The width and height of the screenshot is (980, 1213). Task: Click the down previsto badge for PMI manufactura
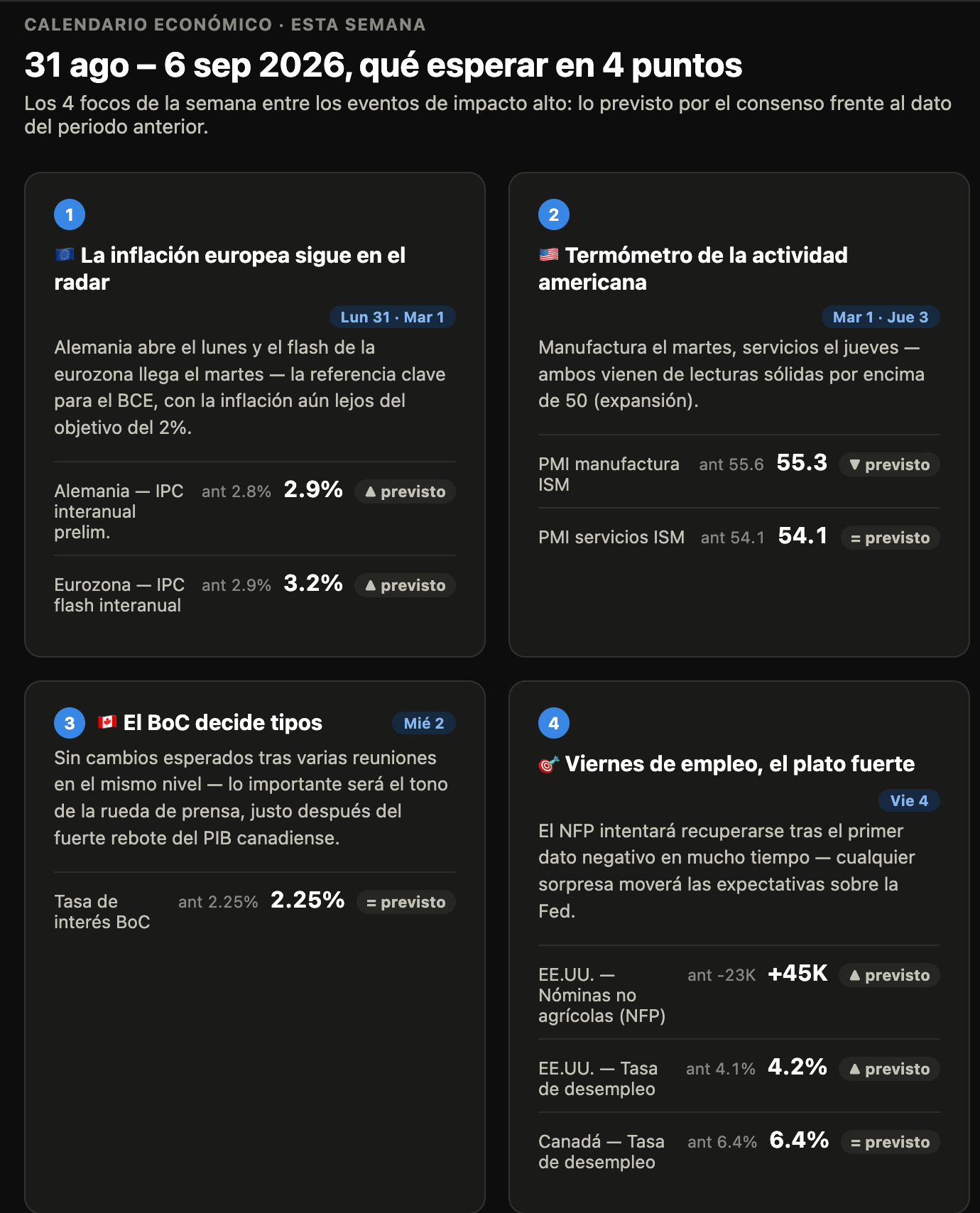(x=889, y=464)
